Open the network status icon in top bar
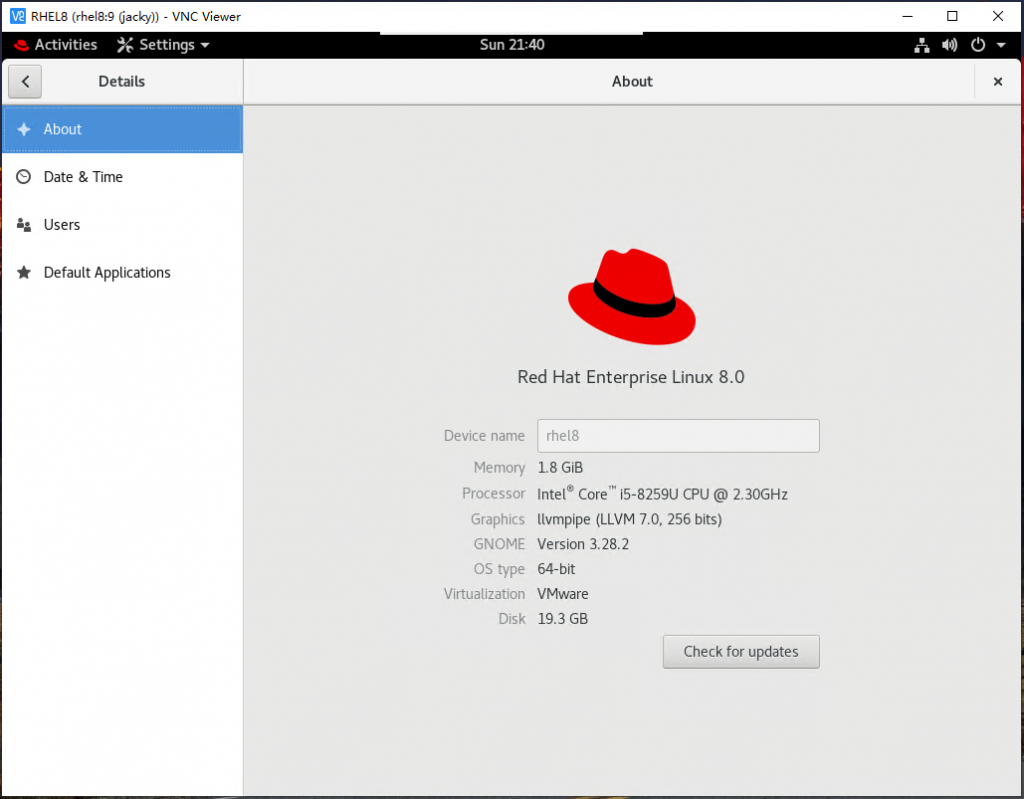Screen dimensions: 1024x799 921,45
